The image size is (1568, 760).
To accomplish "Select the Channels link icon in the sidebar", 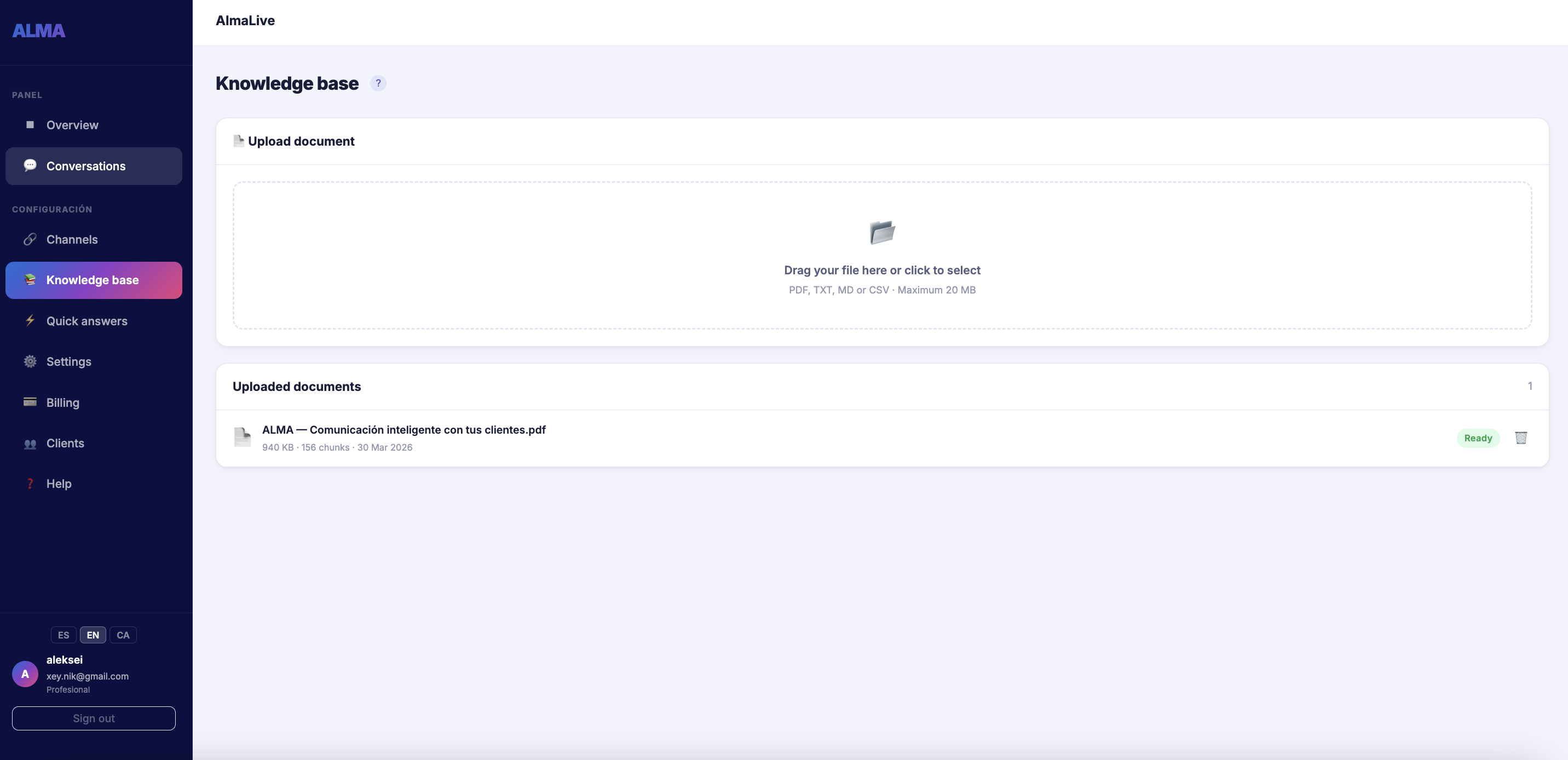I will pyautogui.click(x=30, y=239).
